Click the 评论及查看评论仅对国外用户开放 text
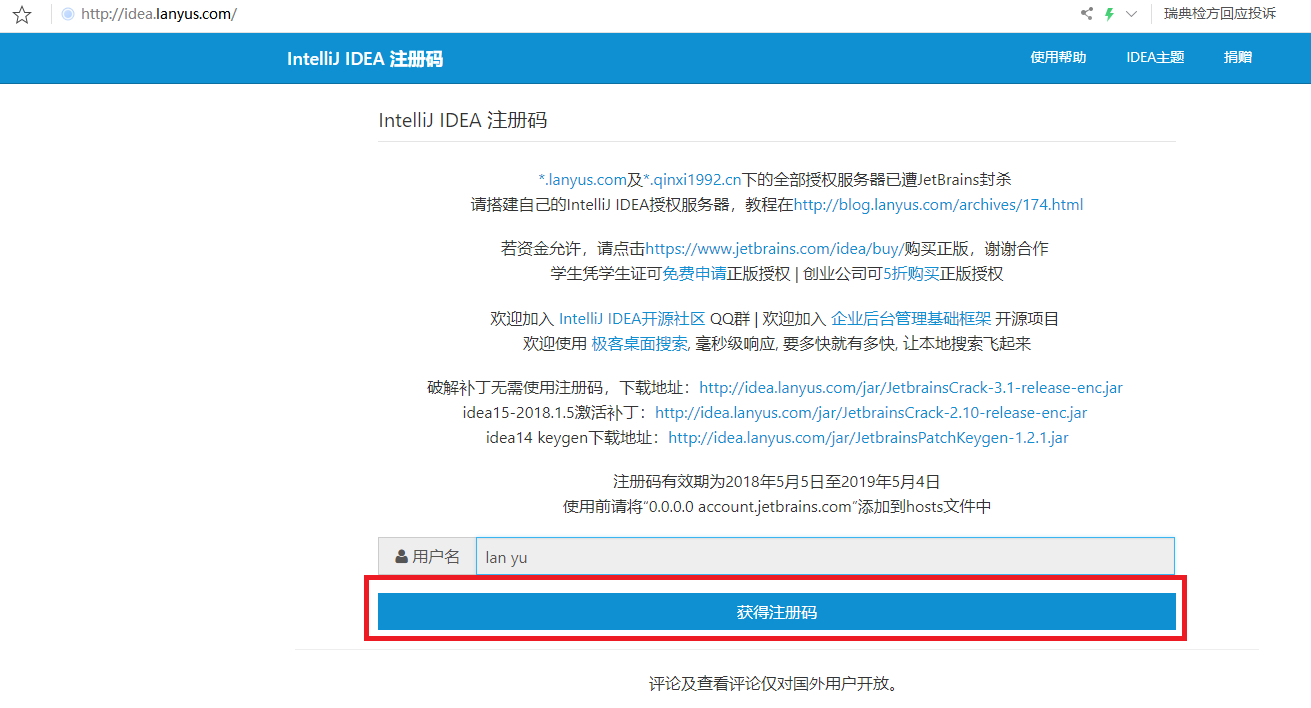Viewport: 1311px width, 708px height. (x=777, y=686)
